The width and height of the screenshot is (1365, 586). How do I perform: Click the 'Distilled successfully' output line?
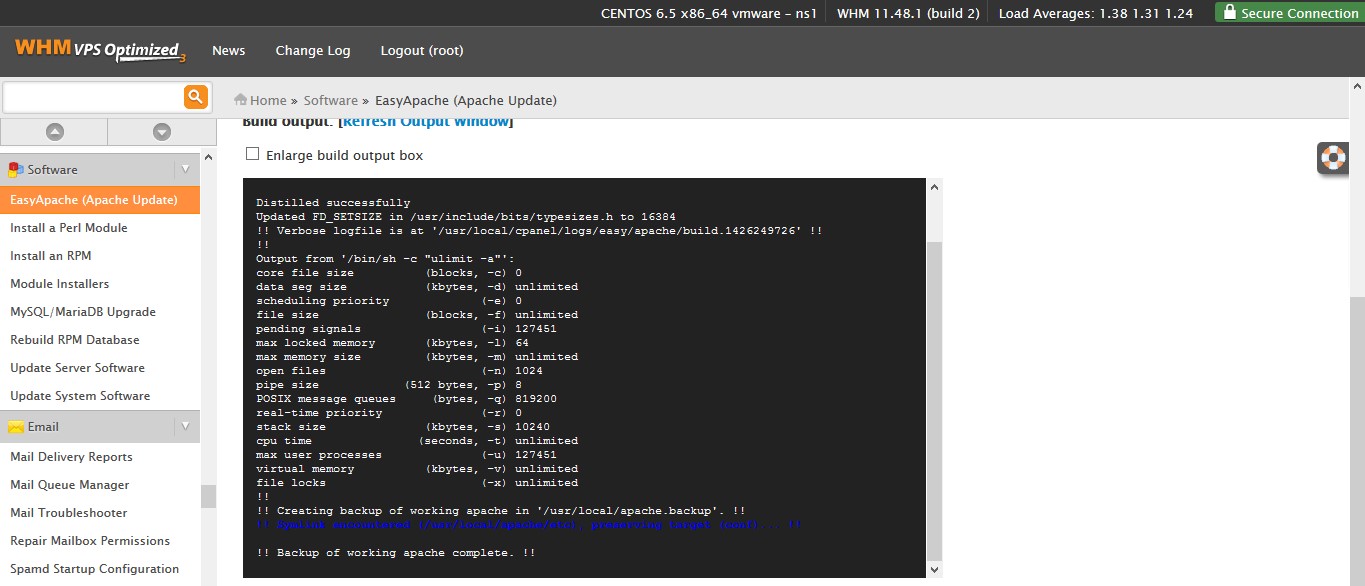pos(333,203)
